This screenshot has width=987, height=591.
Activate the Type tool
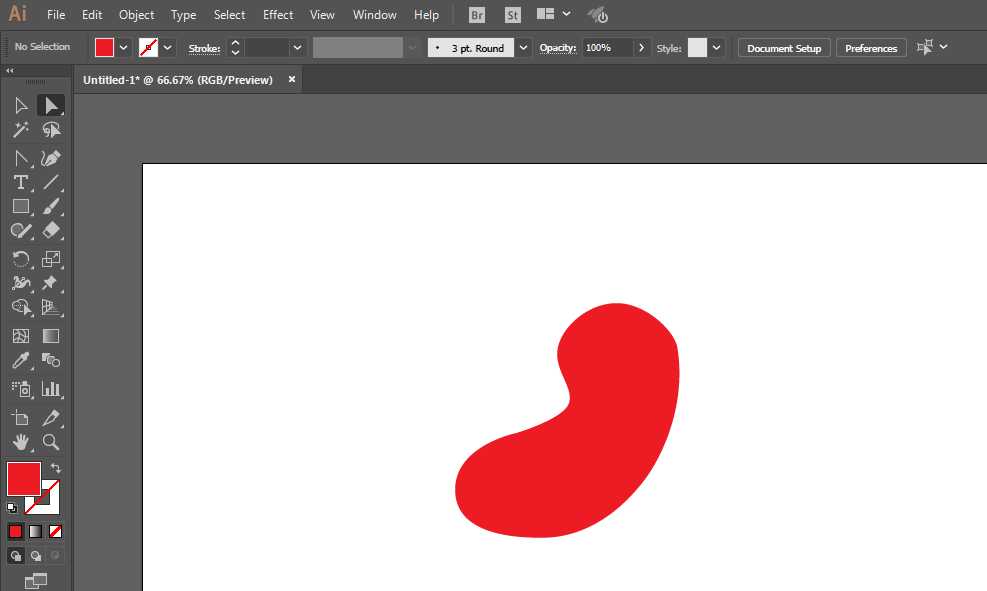(x=21, y=182)
